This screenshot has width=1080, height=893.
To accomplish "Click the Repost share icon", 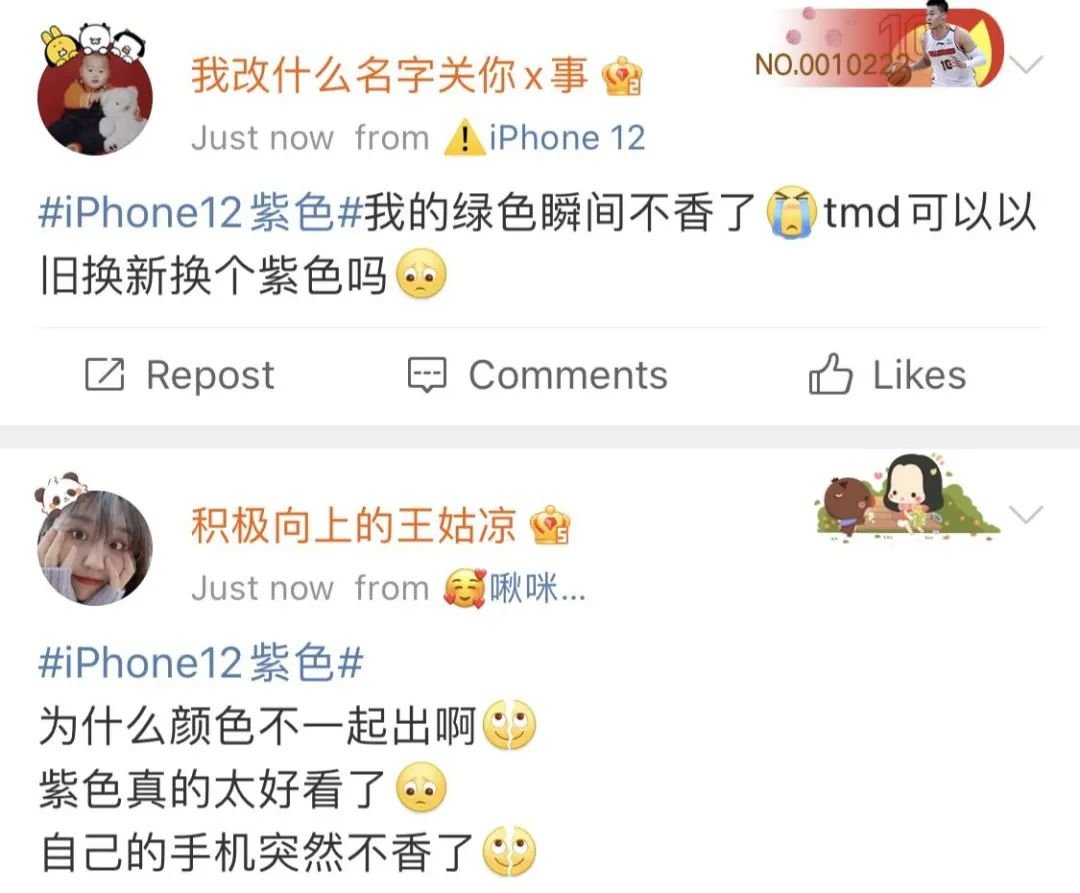I will [x=104, y=375].
